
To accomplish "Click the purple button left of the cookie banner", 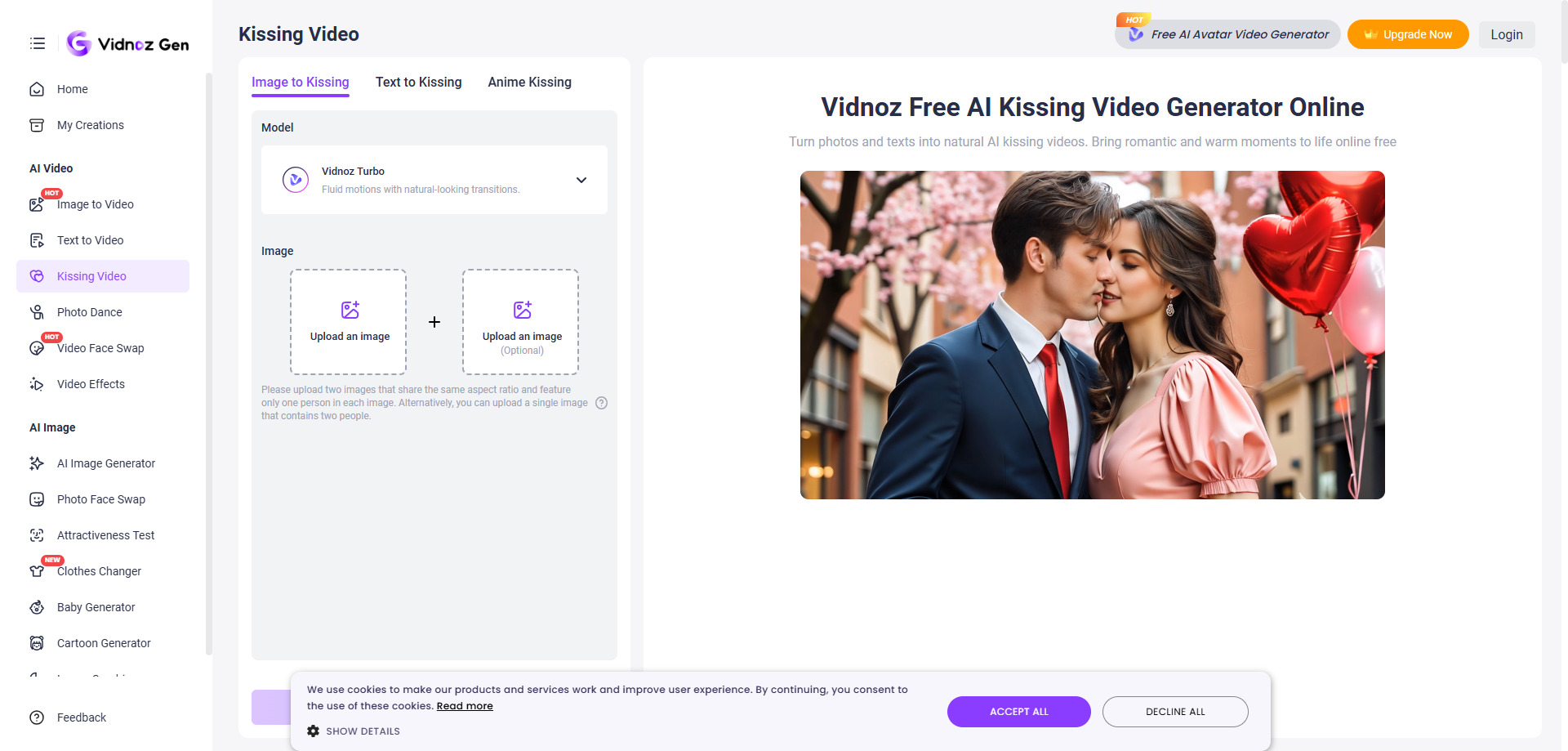I will coord(271,707).
